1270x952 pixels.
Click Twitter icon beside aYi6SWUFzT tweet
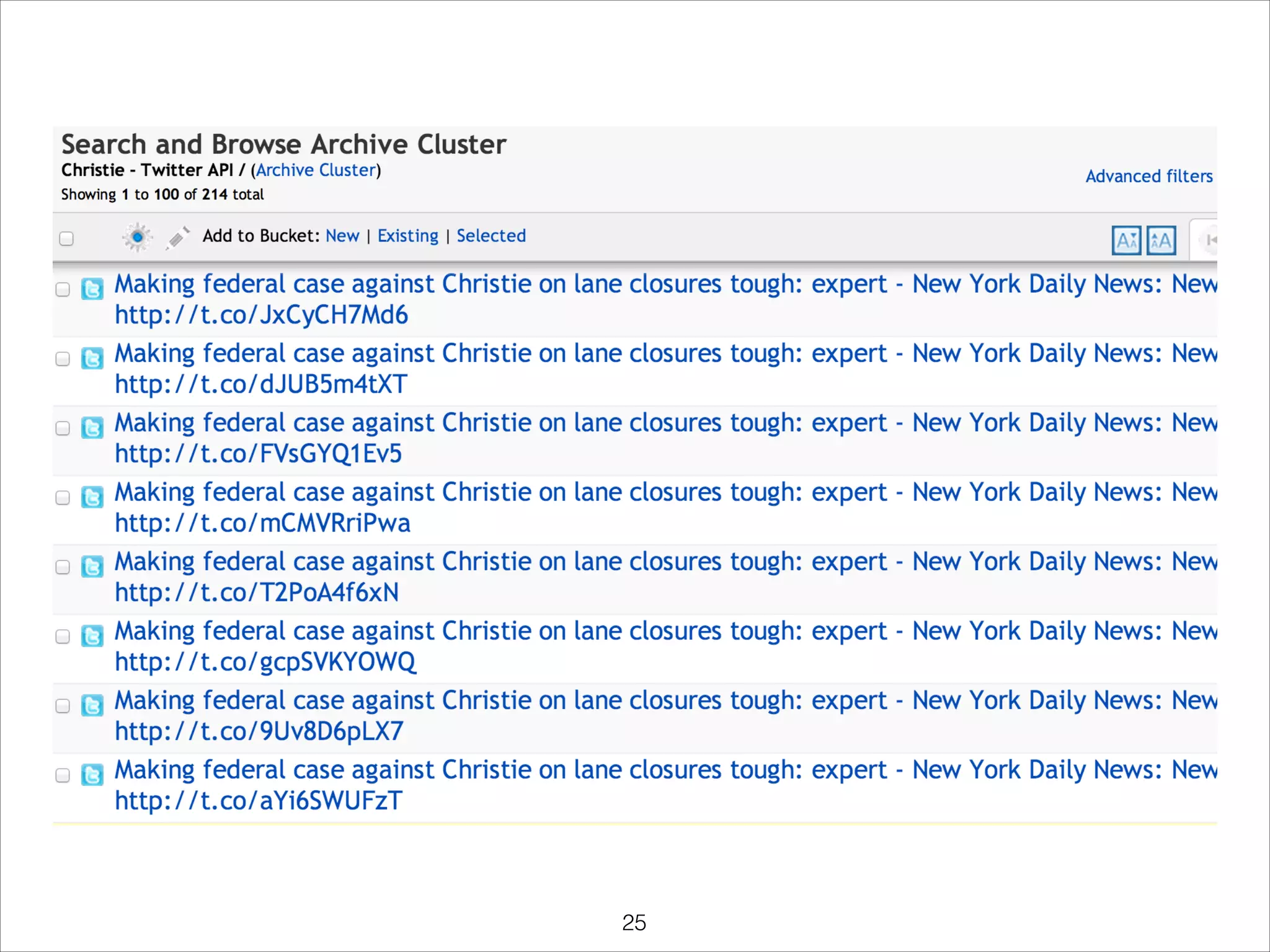(x=92, y=775)
